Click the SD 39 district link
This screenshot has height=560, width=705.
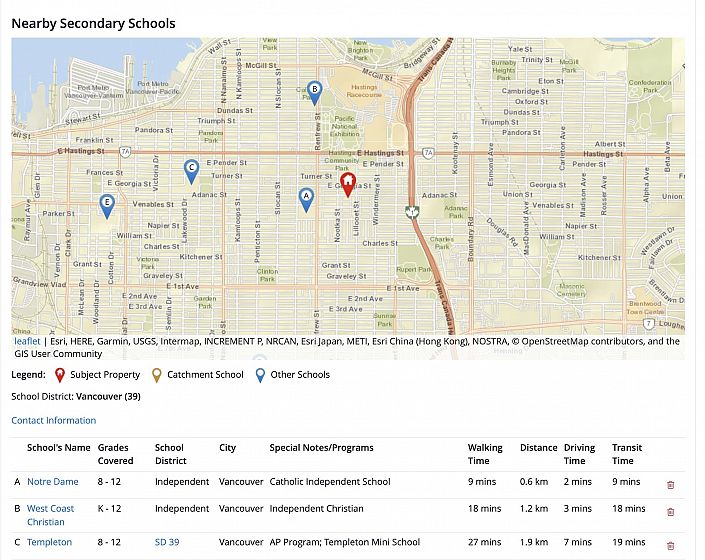pos(167,543)
